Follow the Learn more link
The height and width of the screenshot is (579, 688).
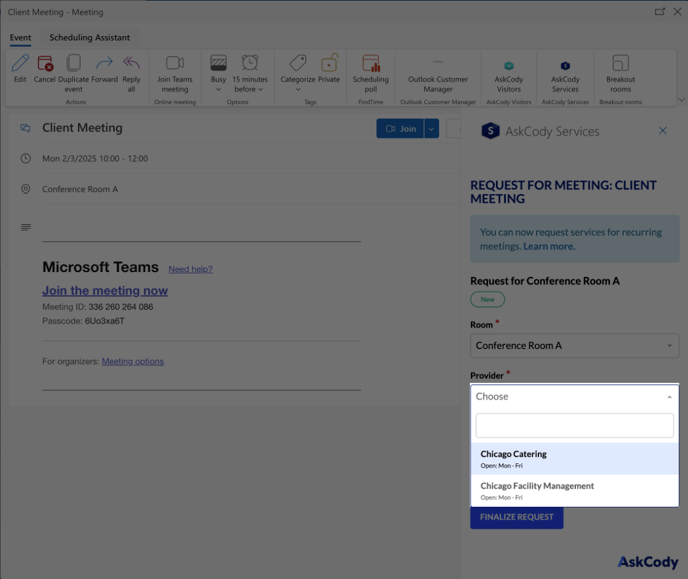point(549,247)
